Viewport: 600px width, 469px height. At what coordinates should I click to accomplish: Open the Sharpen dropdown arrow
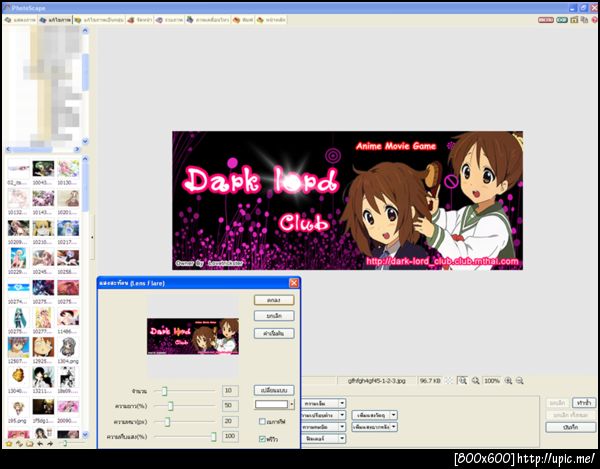pyautogui.click(x=342, y=427)
